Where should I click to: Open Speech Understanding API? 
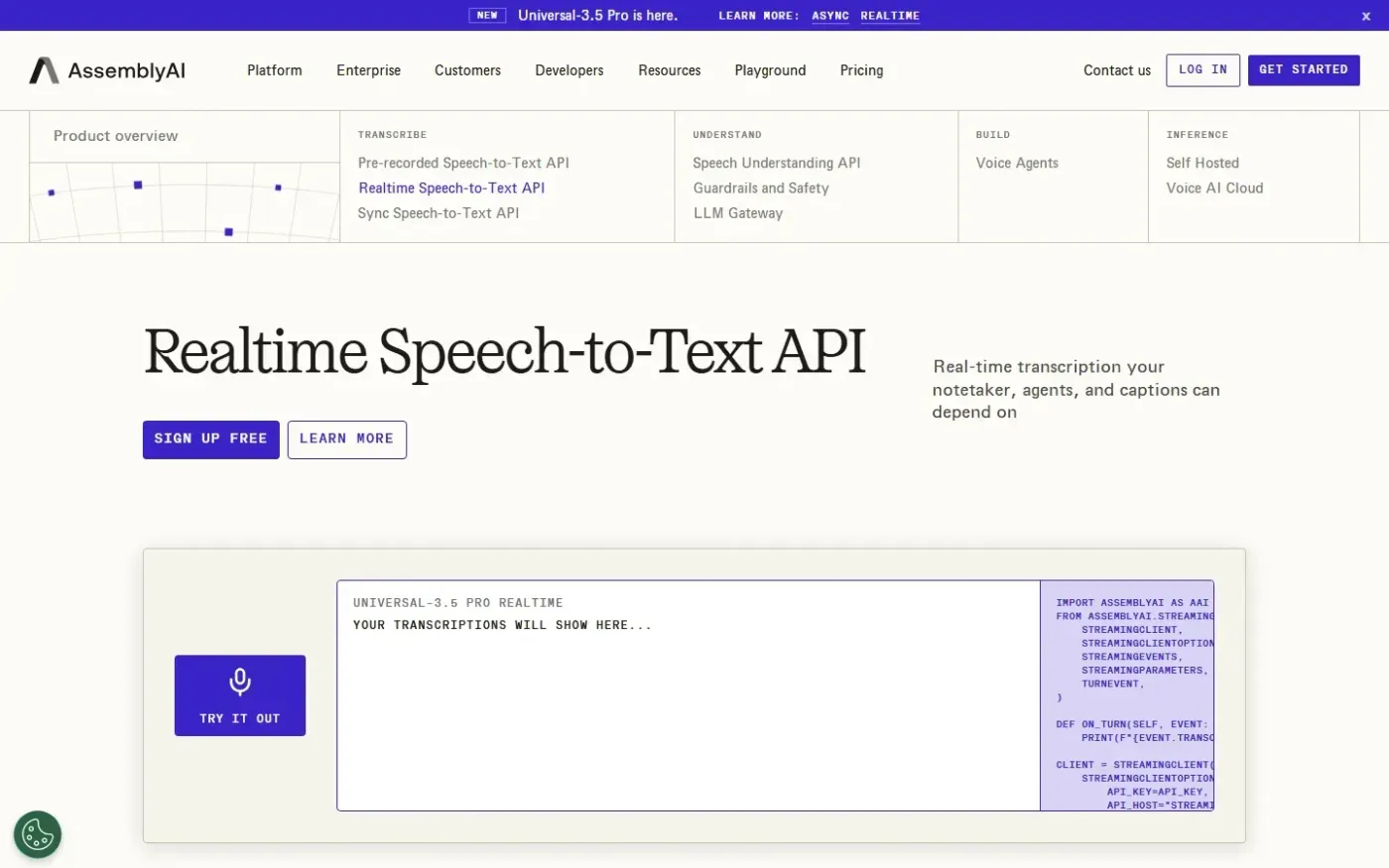click(x=777, y=163)
